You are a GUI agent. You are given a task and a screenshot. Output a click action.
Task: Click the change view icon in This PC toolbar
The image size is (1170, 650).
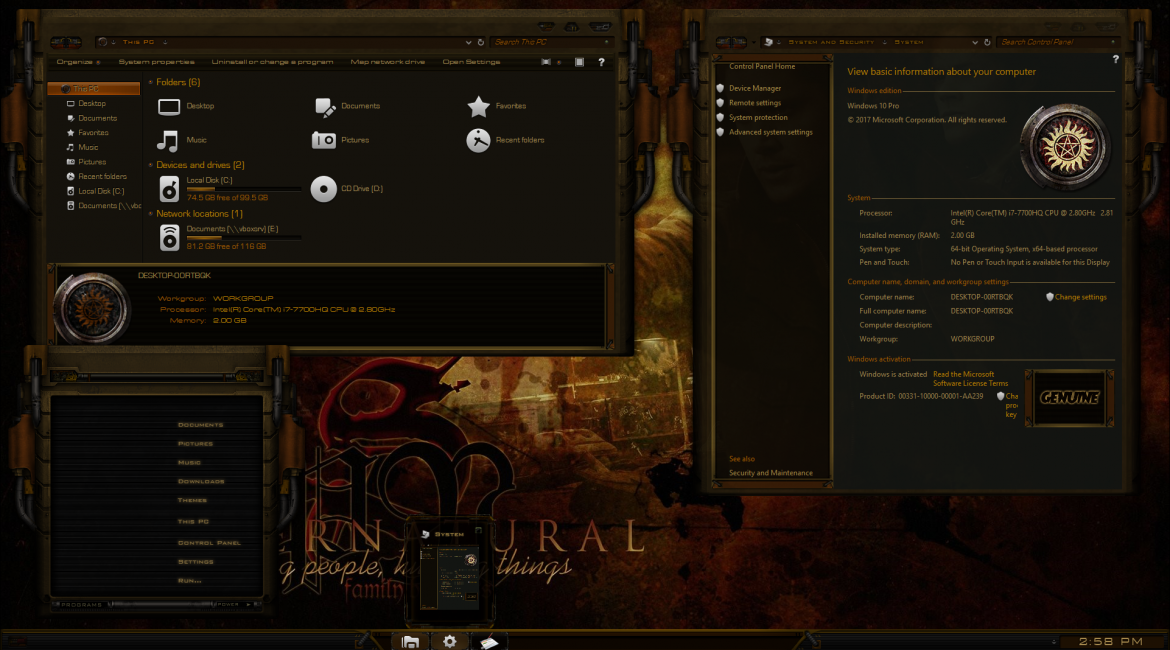[x=546, y=62]
